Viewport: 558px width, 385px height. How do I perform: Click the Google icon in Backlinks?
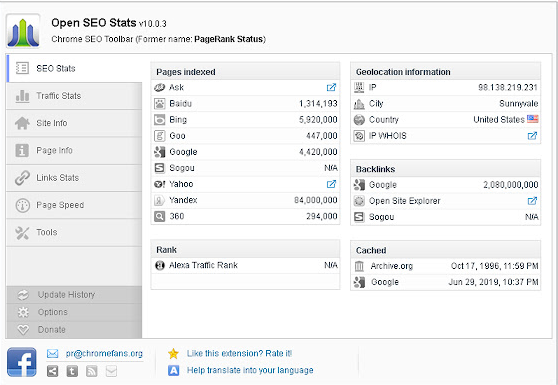[359, 185]
